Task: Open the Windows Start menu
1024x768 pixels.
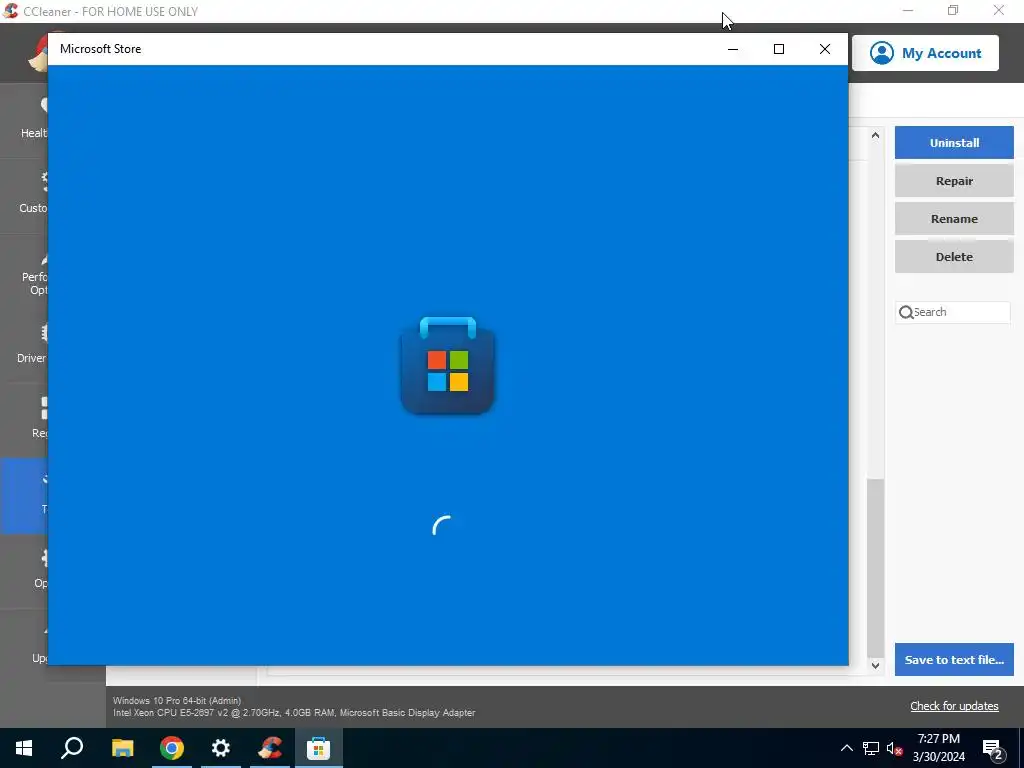Action: (24, 748)
